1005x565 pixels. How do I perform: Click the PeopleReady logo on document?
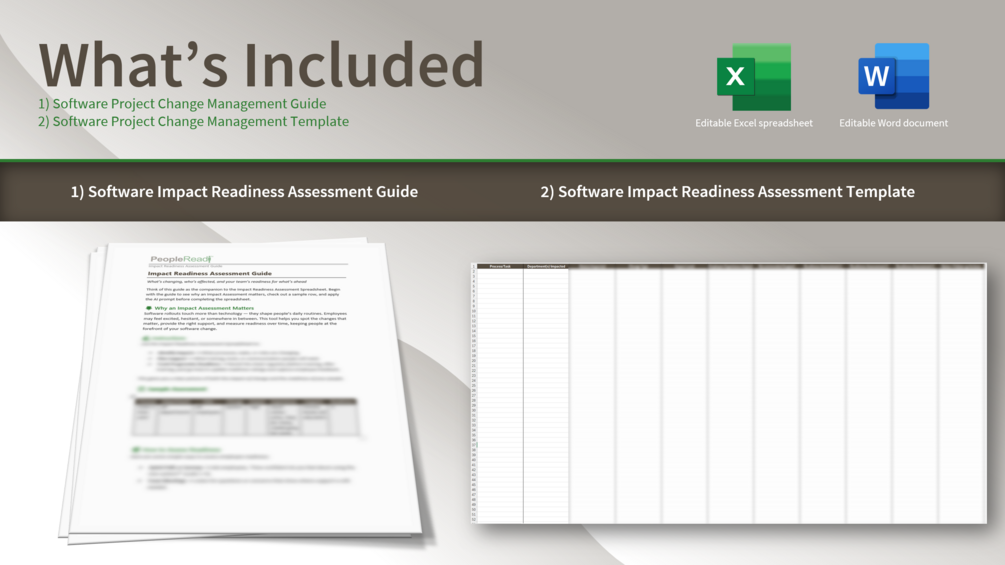coord(181,259)
